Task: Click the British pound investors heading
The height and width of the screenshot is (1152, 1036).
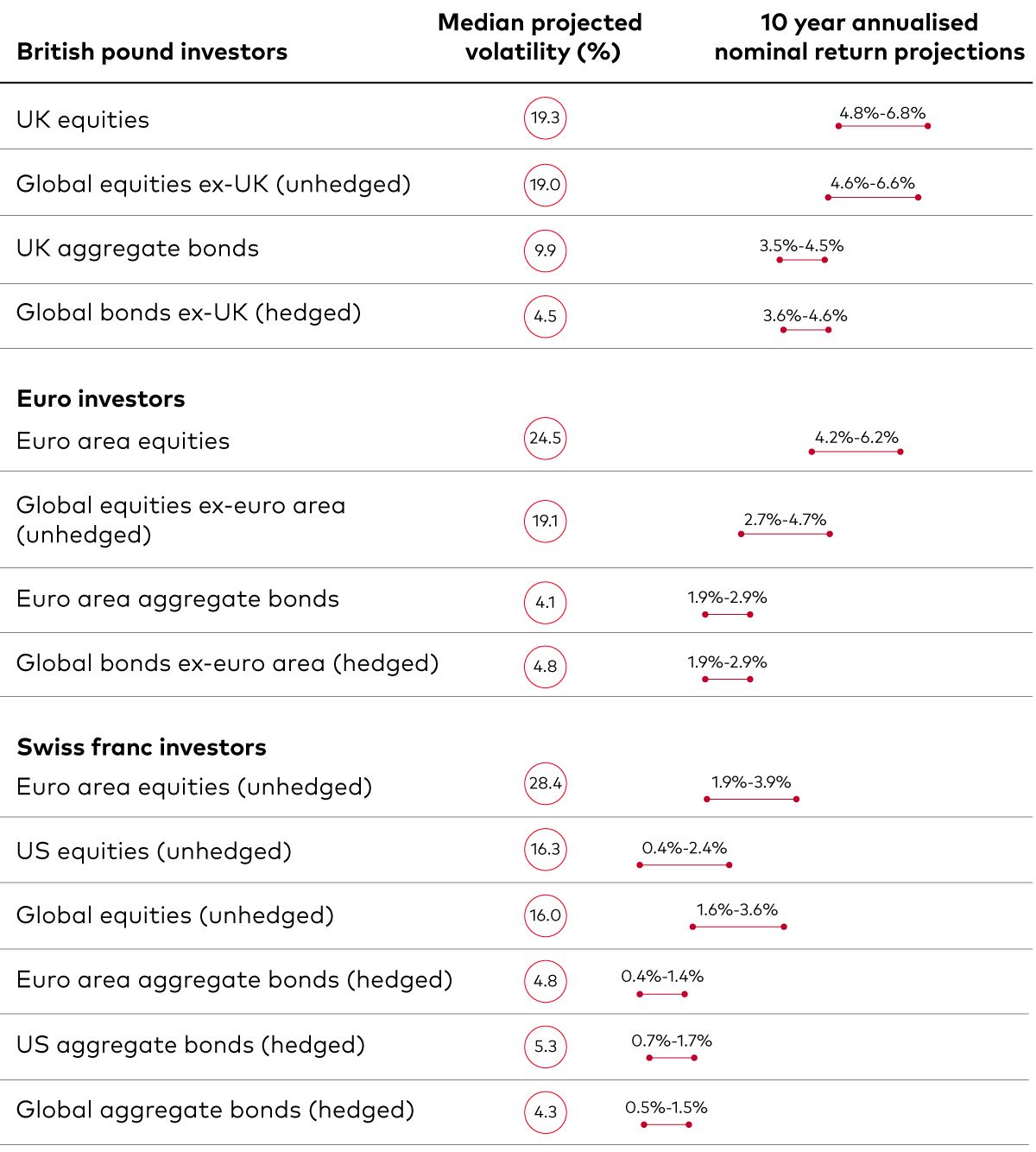Action: [x=152, y=52]
